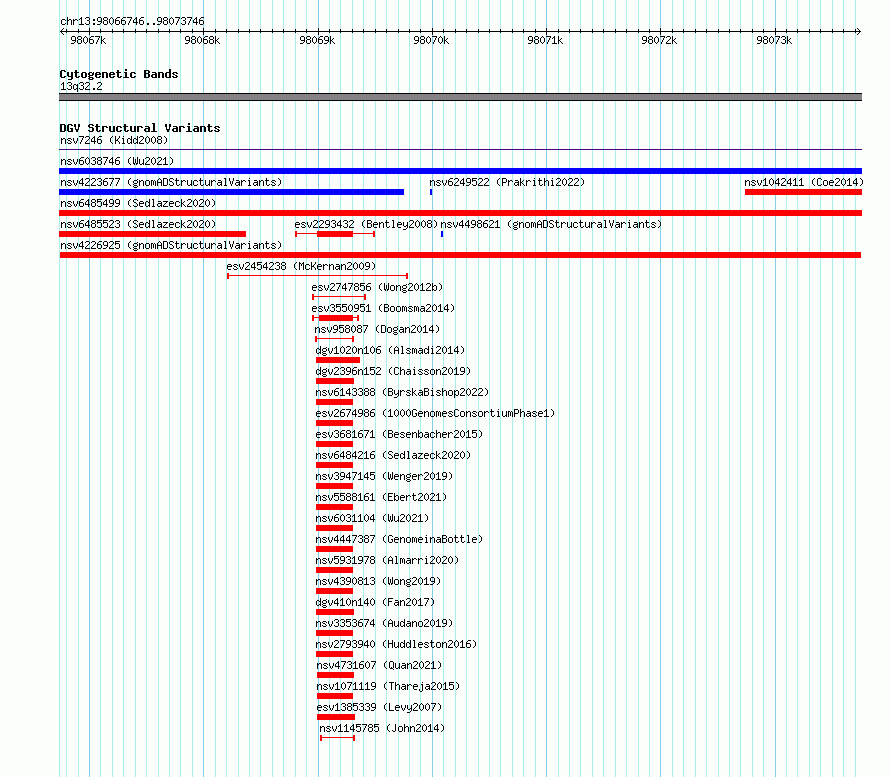The width and height of the screenshot is (890, 777).
Task: Open nsv6038746 (Wu2021) variant label
Action: 117,161
